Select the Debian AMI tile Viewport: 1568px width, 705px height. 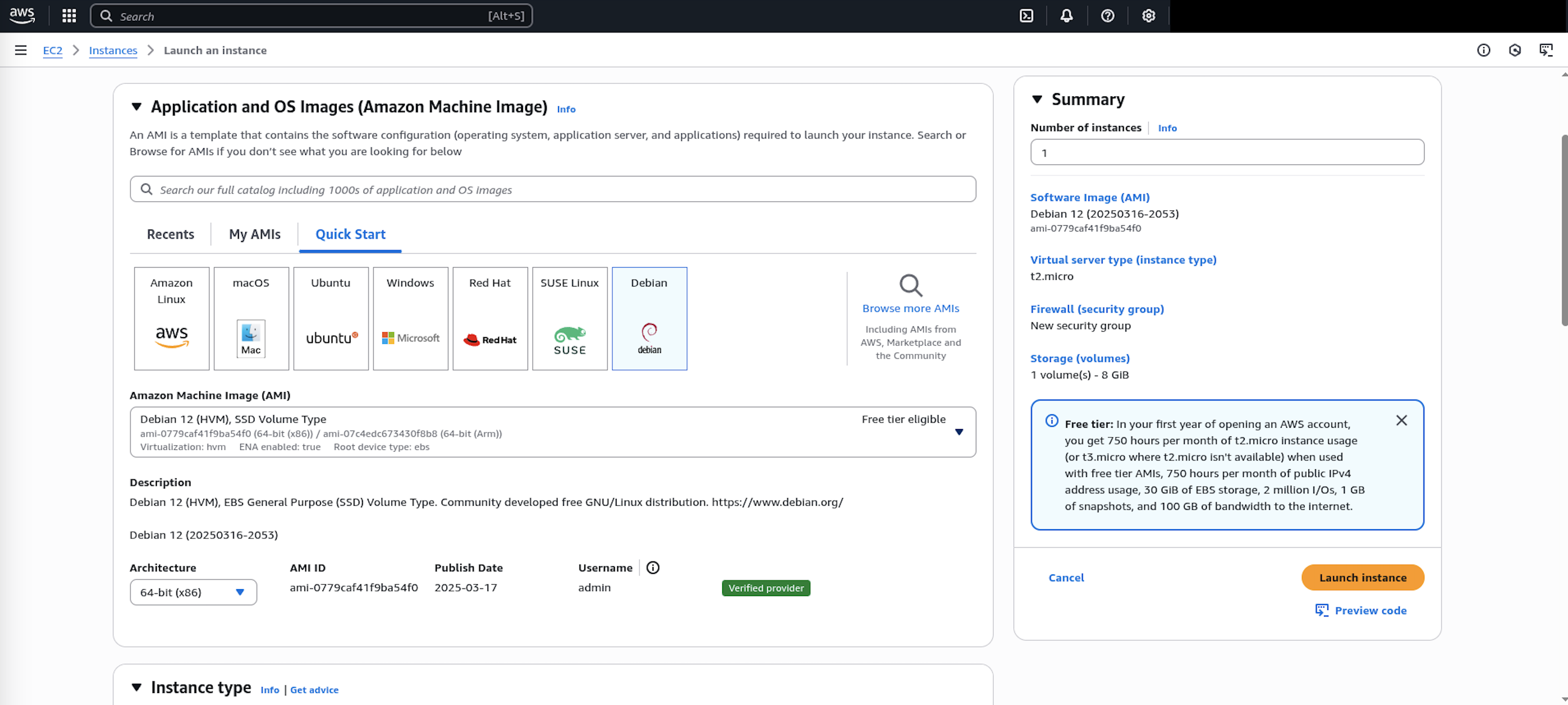tap(649, 318)
